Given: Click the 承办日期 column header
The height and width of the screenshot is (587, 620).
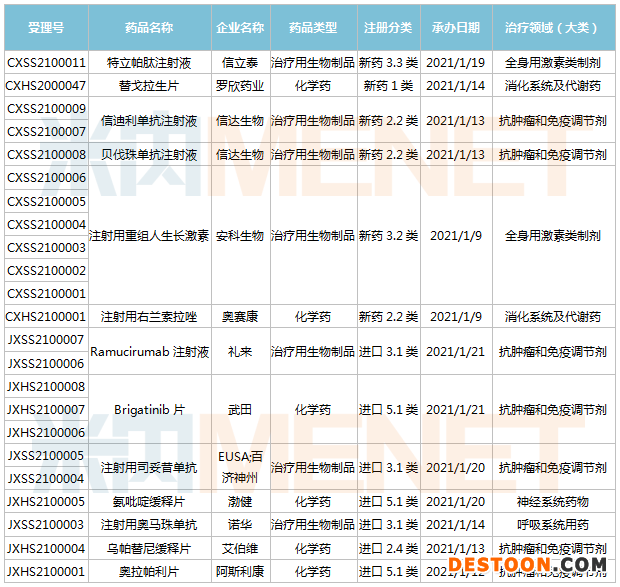Looking at the screenshot, I should click(455, 26).
